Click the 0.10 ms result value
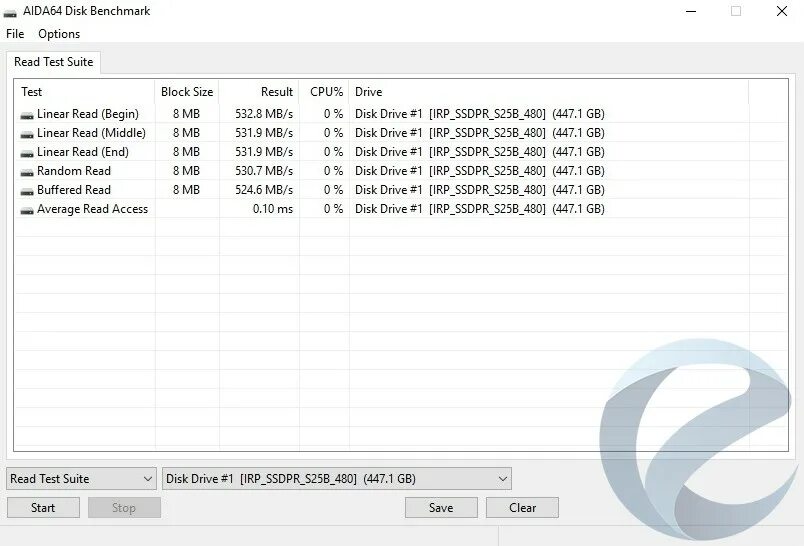The width and height of the screenshot is (804, 546). click(x=273, y=209)
